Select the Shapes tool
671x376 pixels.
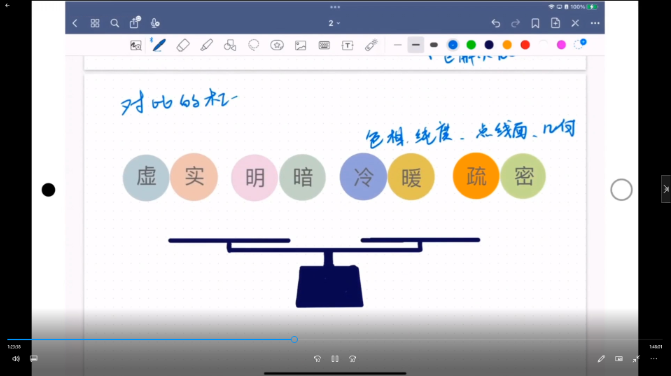pyautogui.click(x=230, y=45)
